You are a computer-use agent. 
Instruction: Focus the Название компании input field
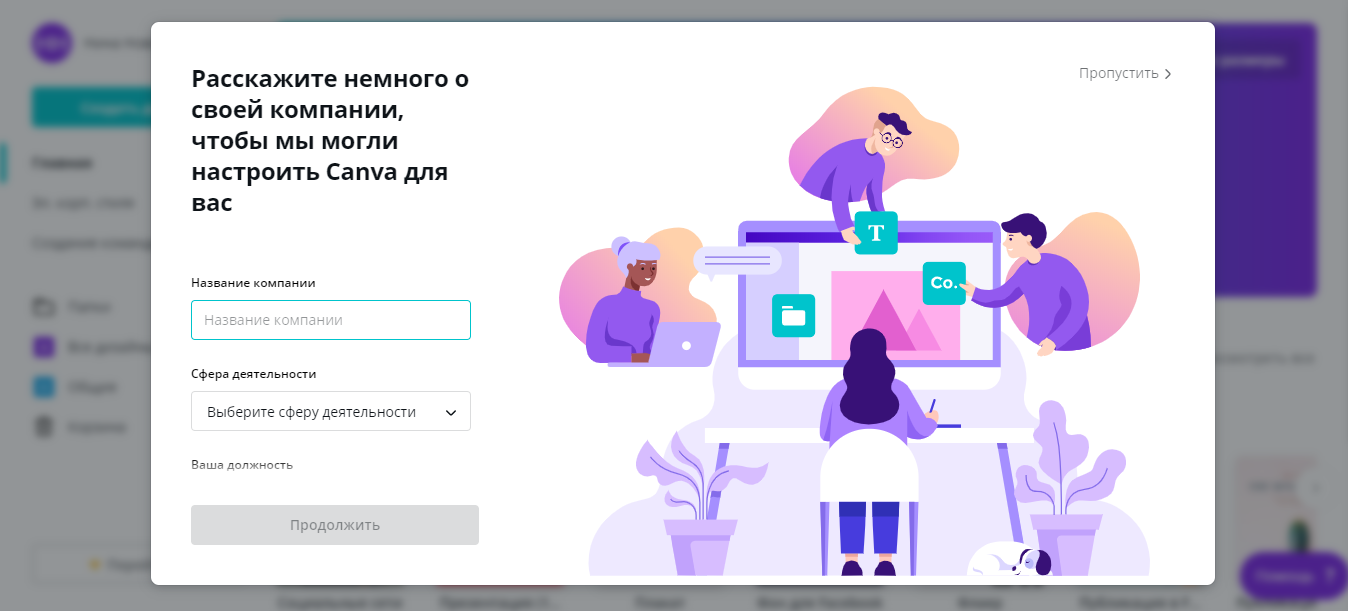331,320
